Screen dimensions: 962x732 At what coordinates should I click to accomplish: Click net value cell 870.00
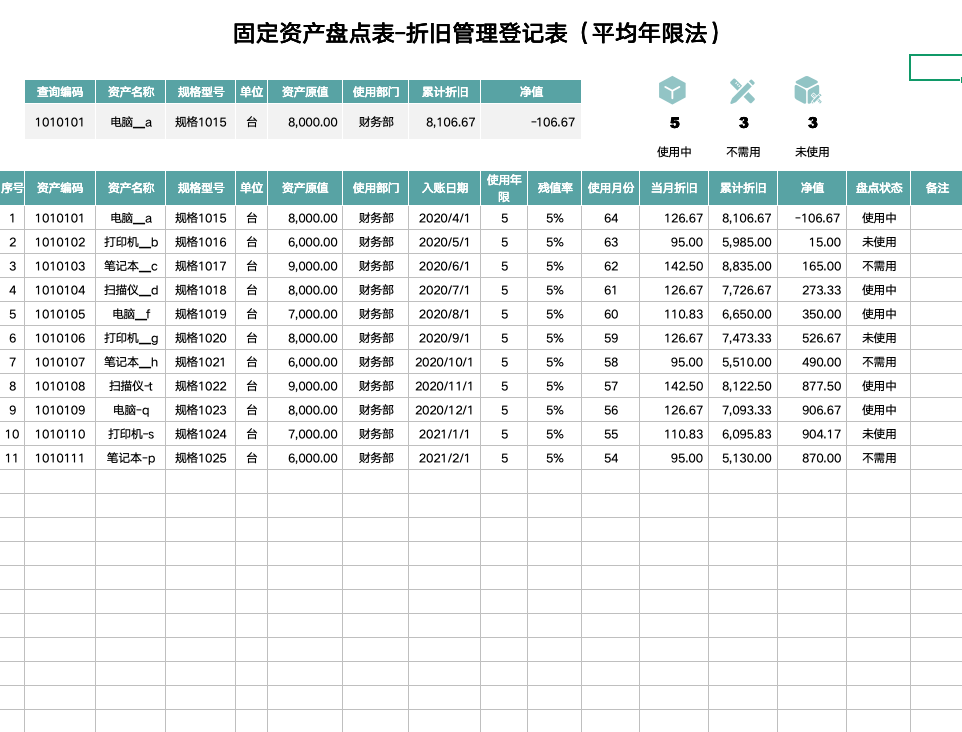click(812, 458)
